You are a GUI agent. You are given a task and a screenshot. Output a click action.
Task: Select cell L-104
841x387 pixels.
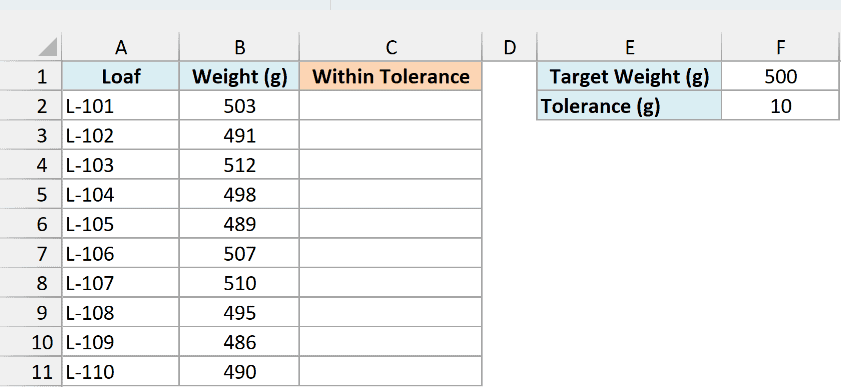[x=121, y=194]
